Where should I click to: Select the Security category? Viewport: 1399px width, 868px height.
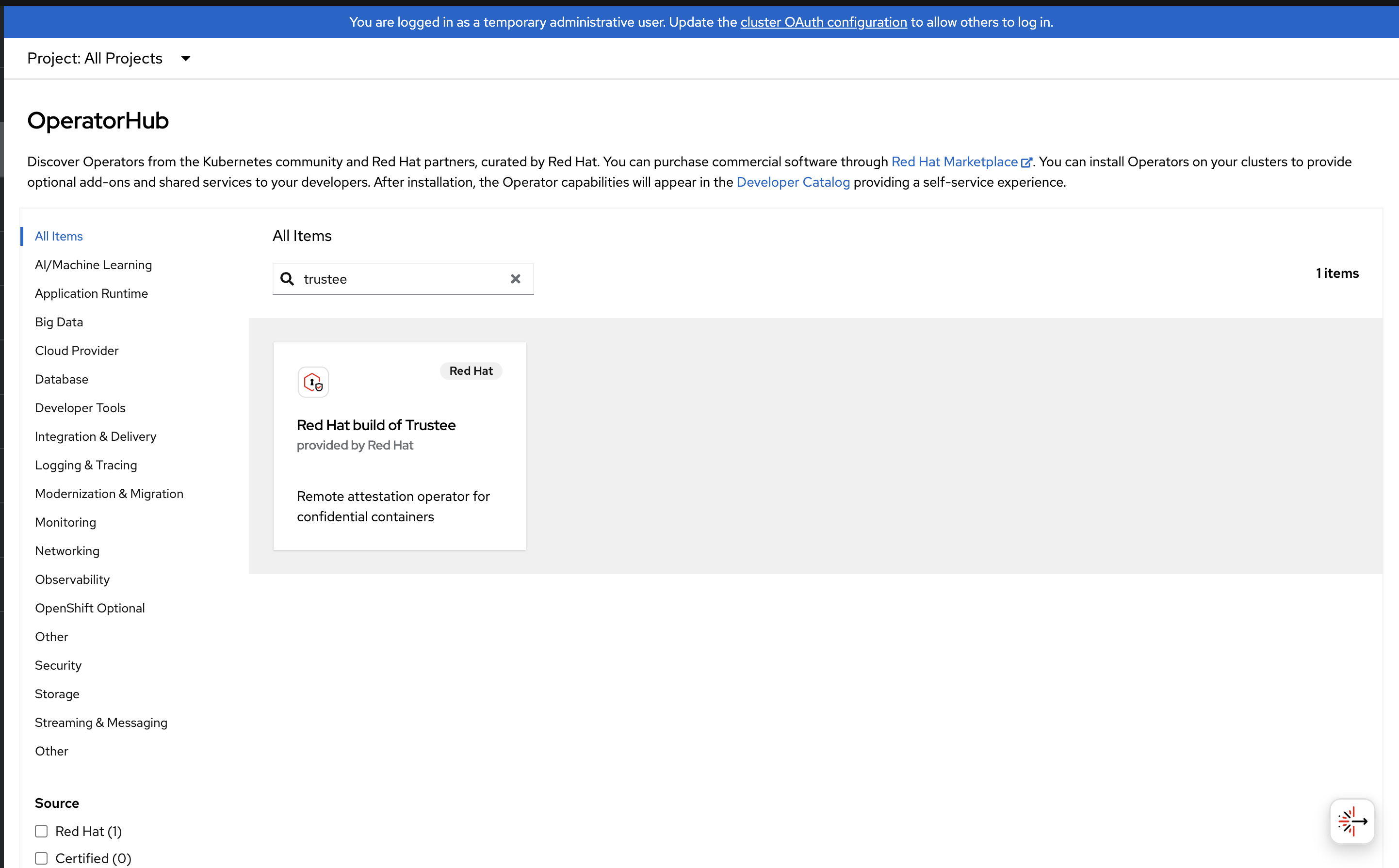58,665
